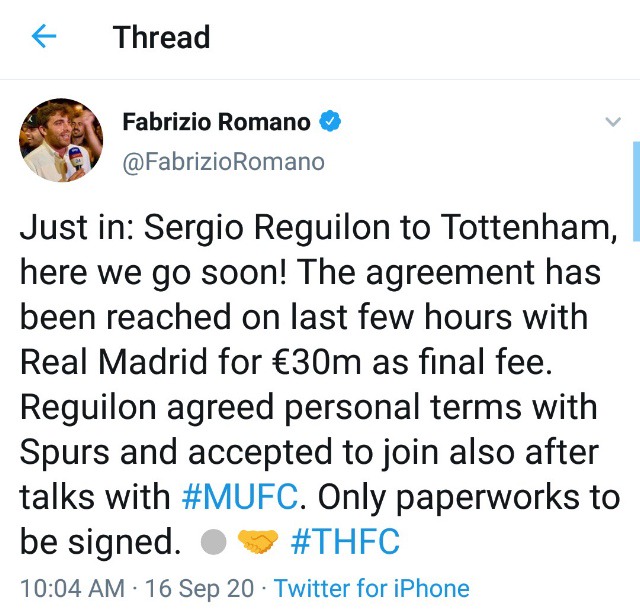Tap the back arrow to leave thread
This screenshot has height=616, width=640.
pyautogui.click(x=45, y=38)
